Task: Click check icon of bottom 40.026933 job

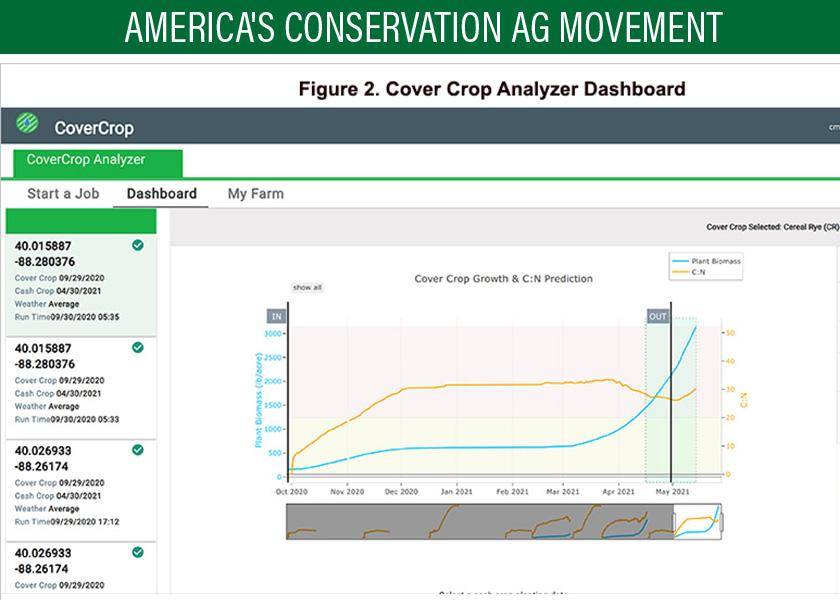Action: click(138, 552)
